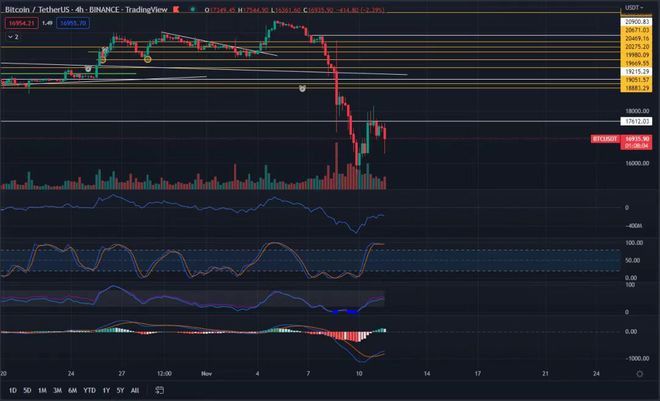This screenshot has height=401, width=660.
Task: Open chart settings gear in bottom-right corner
Action: [639, 373]
